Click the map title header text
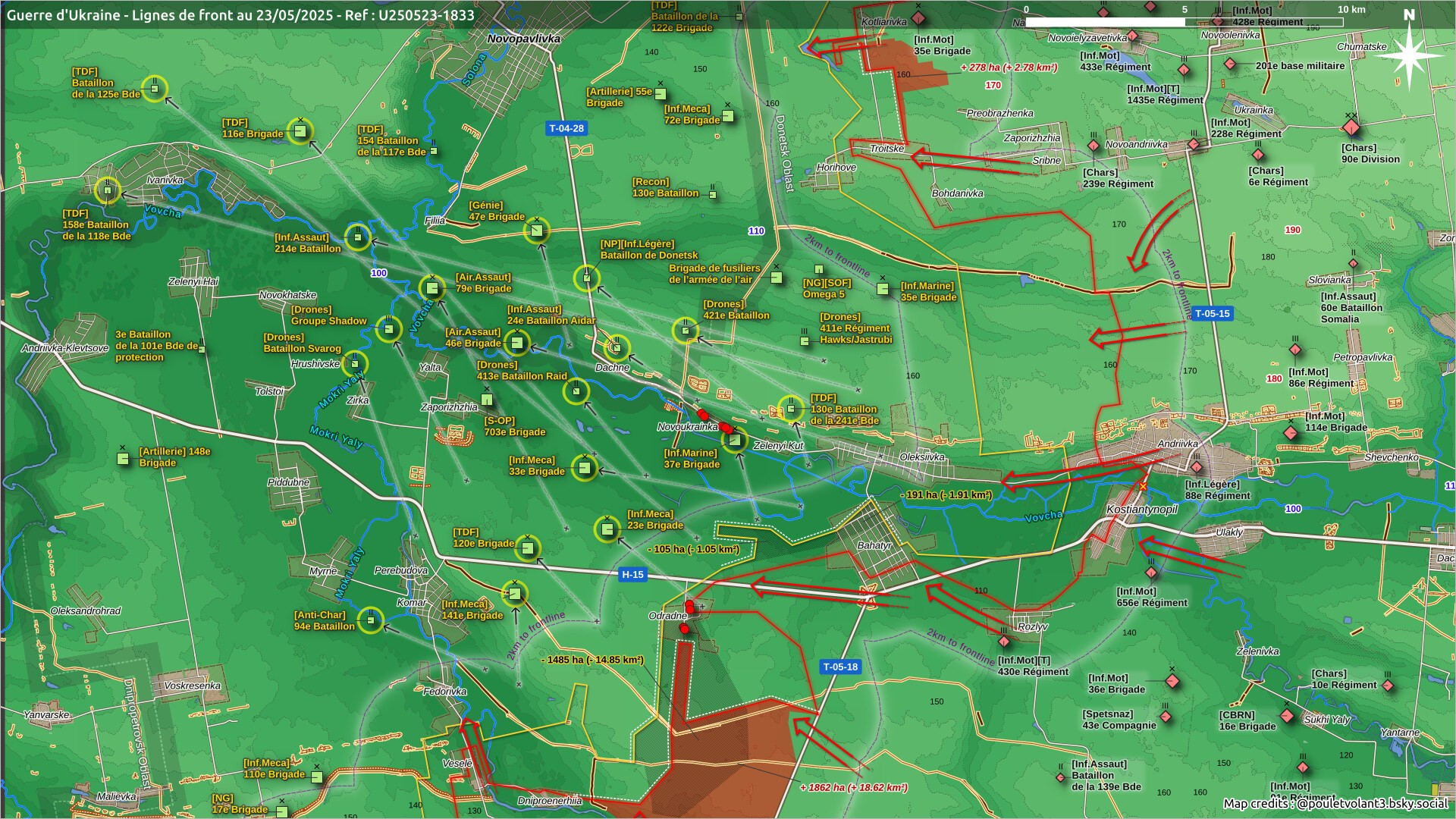The width and height of the screenshot is (1456, 819). click(240, 15)
